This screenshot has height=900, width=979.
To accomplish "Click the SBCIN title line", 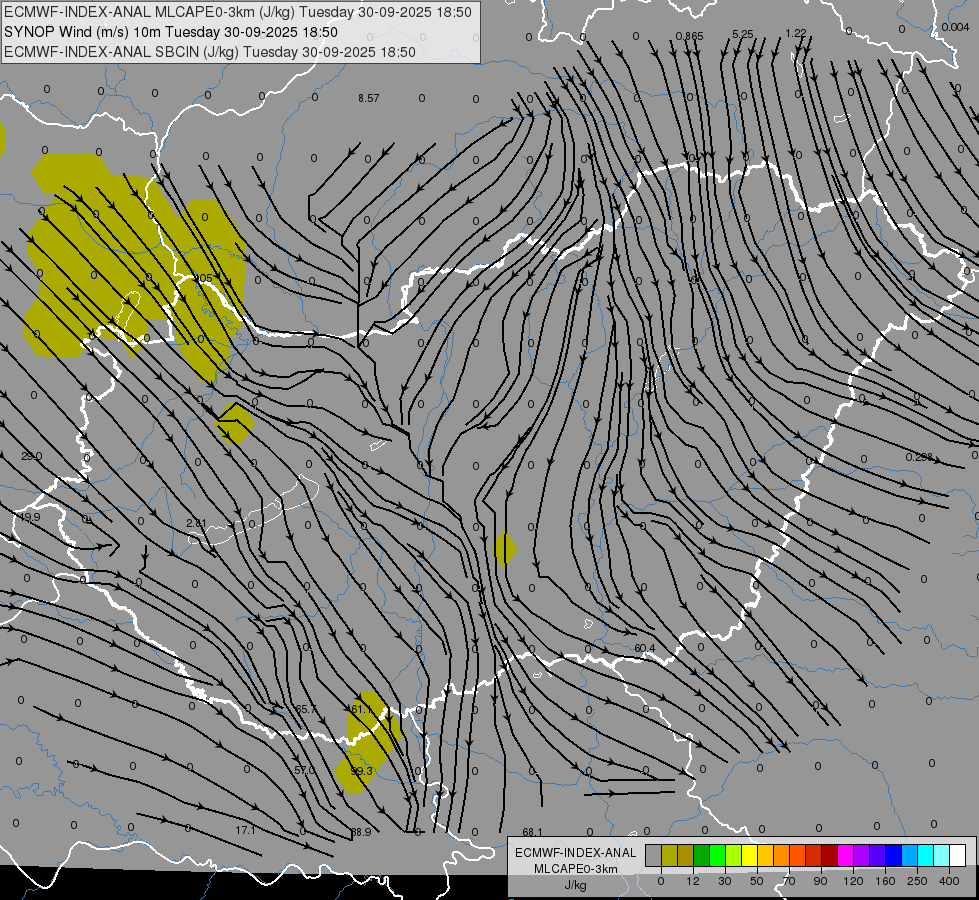I will 210,52.
